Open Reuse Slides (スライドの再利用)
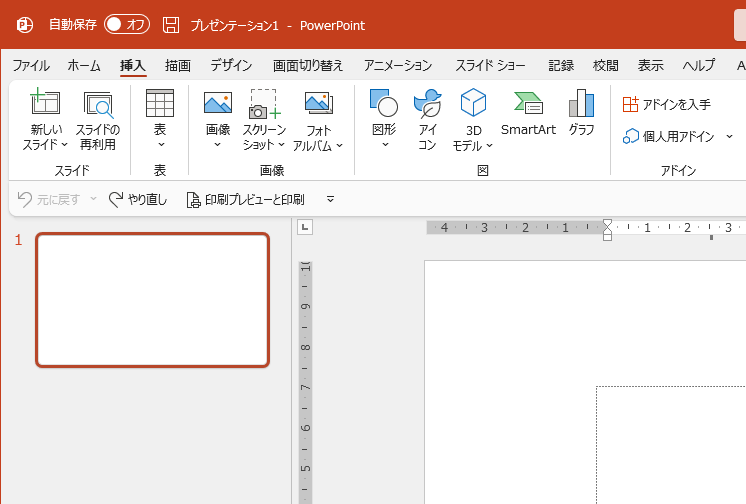 pos(98,121)
